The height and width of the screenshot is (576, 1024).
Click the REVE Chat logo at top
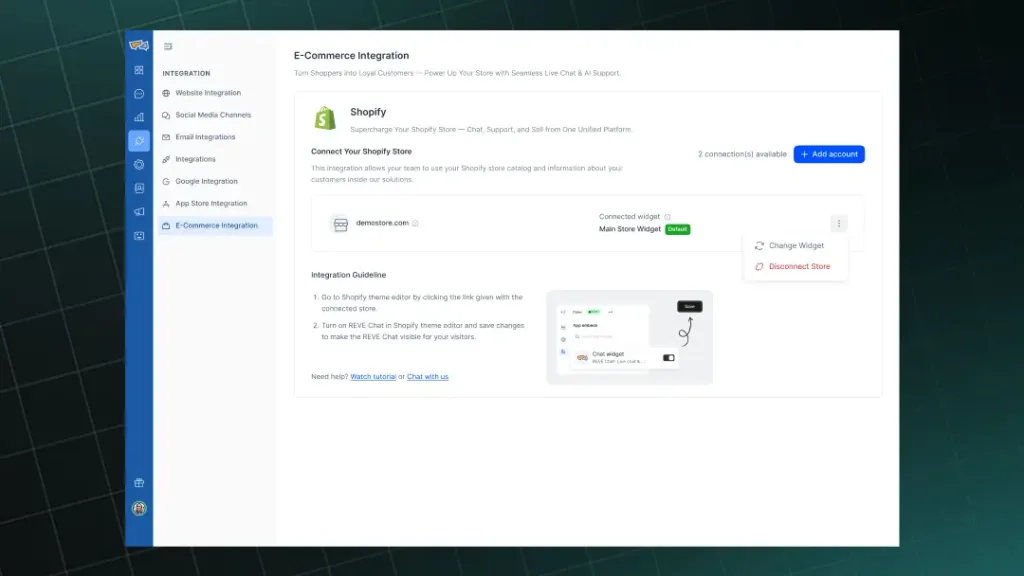tap(139, 45)
